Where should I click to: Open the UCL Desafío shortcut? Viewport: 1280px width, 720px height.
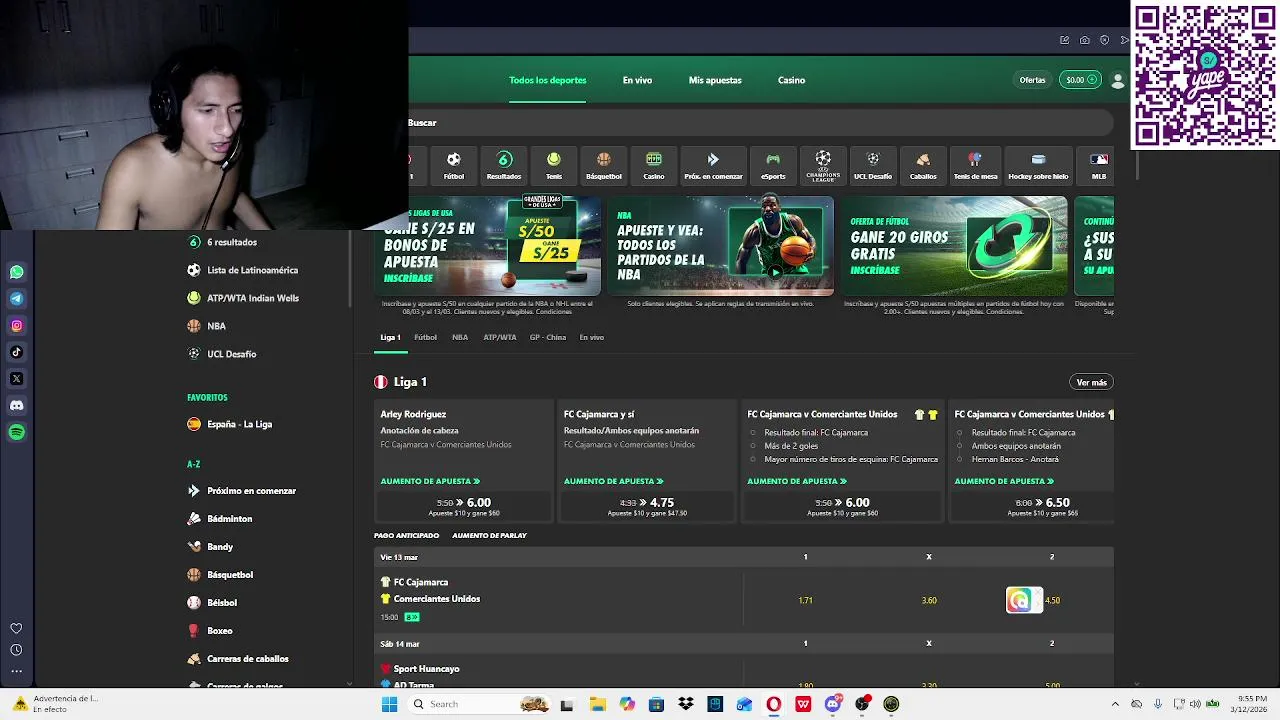873,165
